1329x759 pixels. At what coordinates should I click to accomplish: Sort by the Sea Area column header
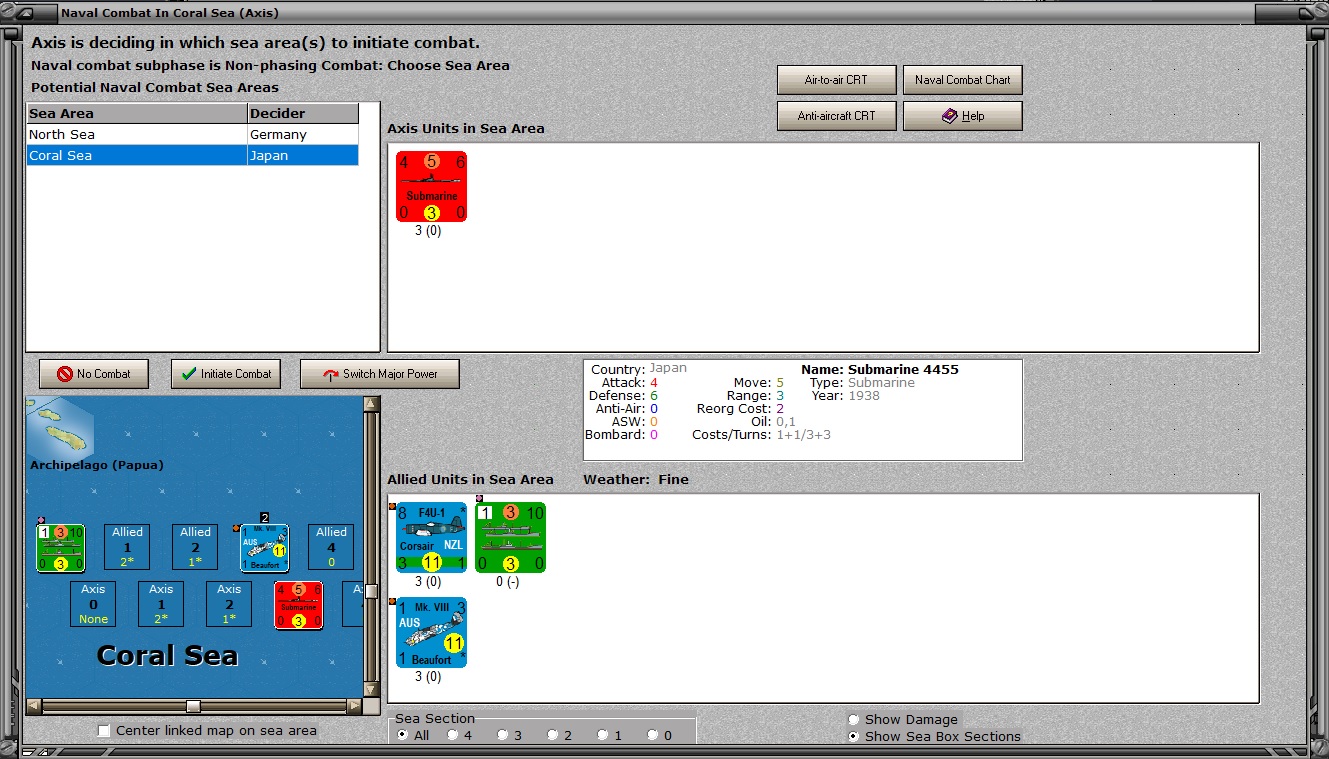pyautogui.click(x=137, y=113)
